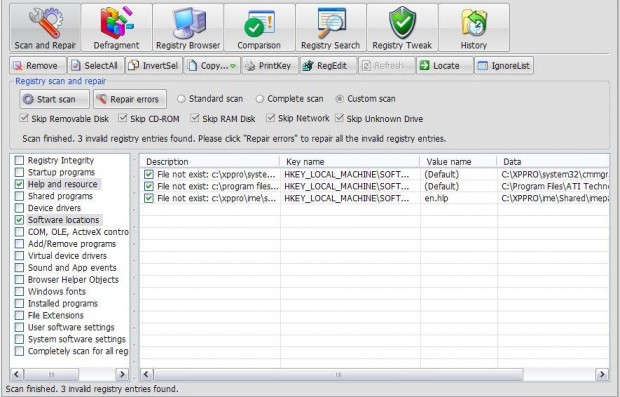Click the PrintKey toolbar button
620x397 pixels.
click(270, 66)
